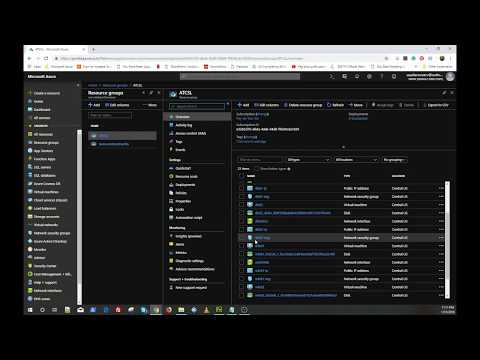Click the Refresh toolbar button
The width and height of the screenshot is (480, 360).
click(335, 105)
